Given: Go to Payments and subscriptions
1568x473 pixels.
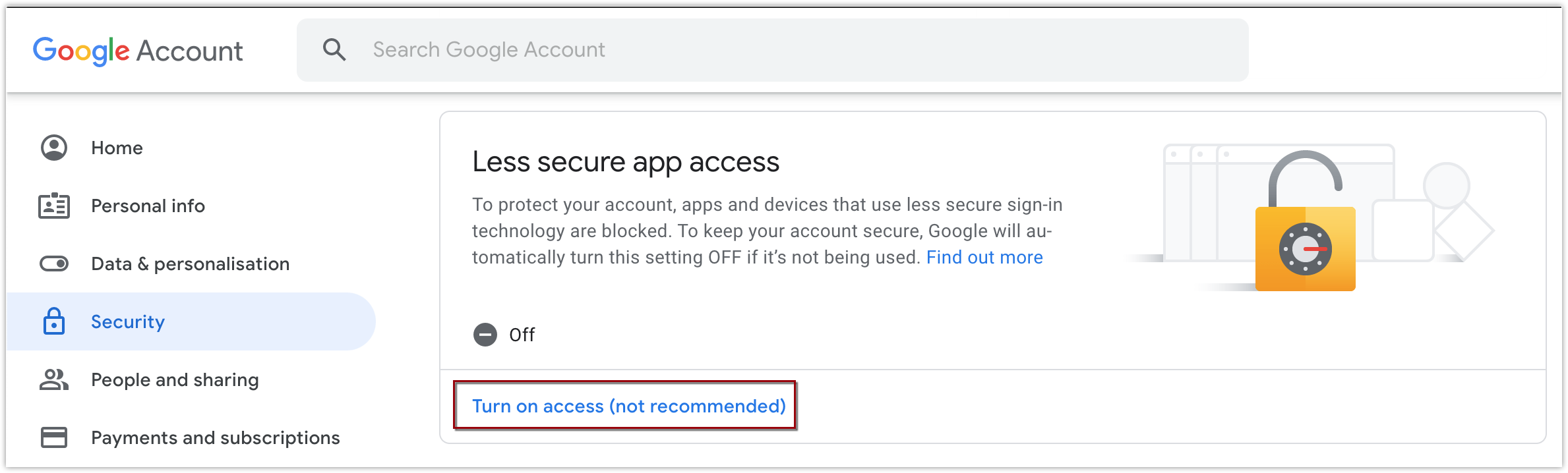Looking at the screenshot, I should (215, 438).
